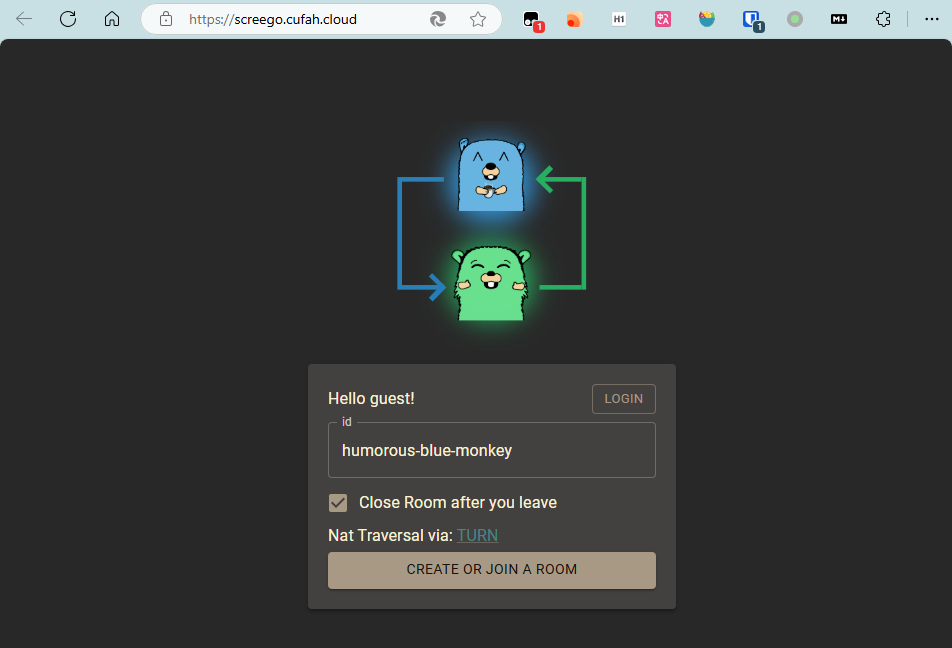The height and width of the screenshot is (648, 952).
Task: Go to the browser home page
Action: 112,19
